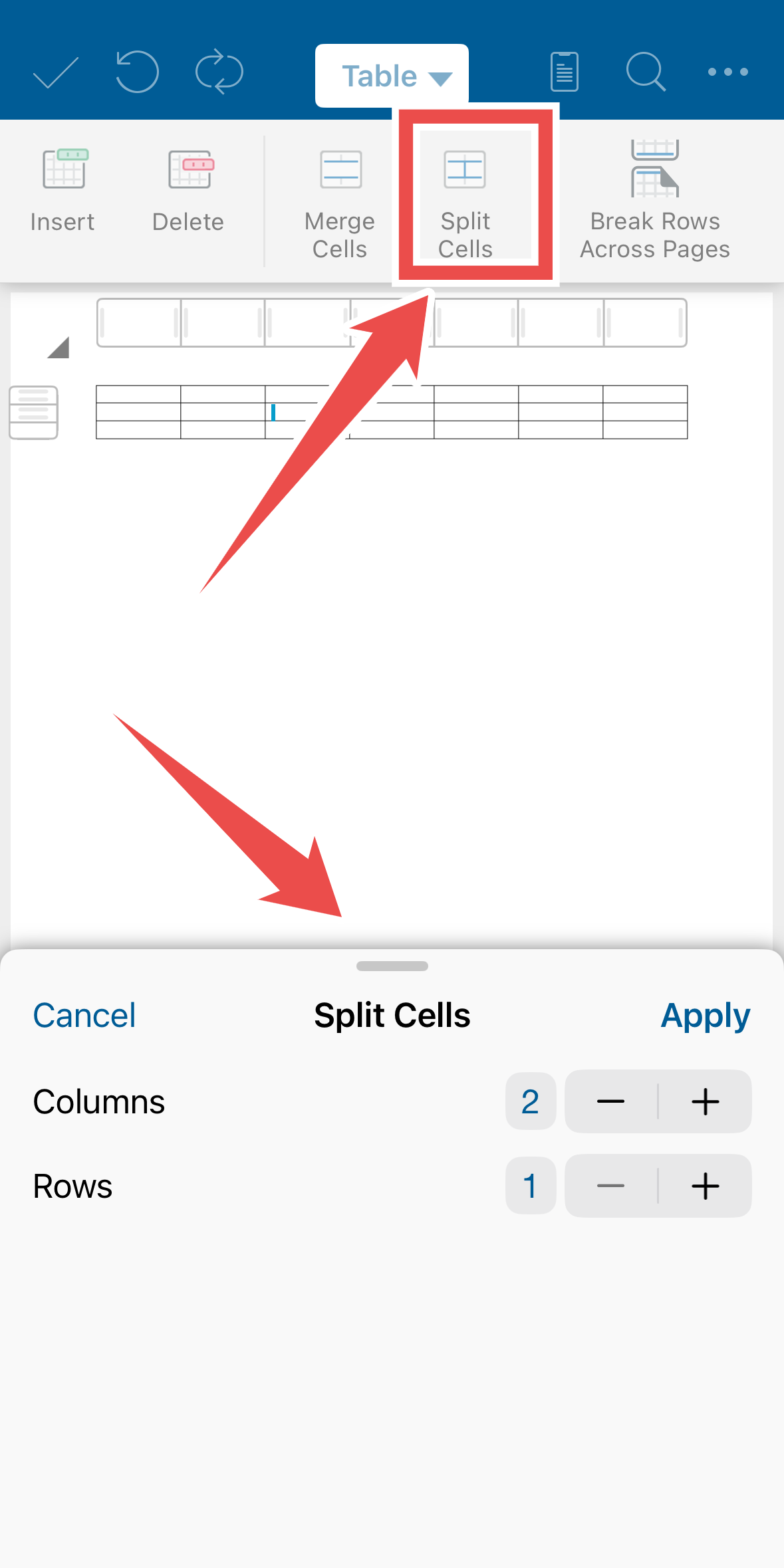The image size is (784, 1568).
Task: Open the search magnifier
Action: [645, 71]
